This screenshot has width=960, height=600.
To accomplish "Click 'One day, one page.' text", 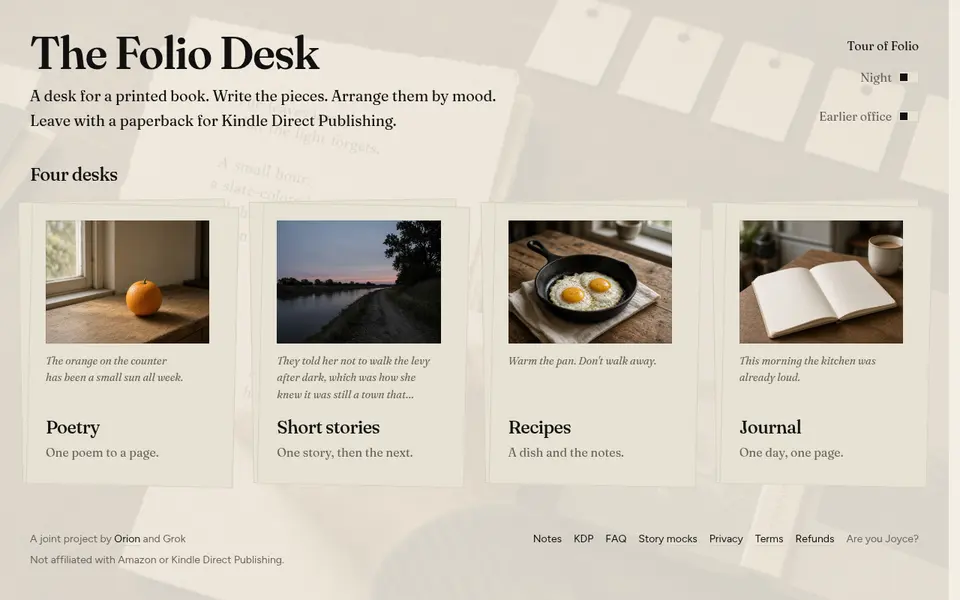I will coord(791,452).
